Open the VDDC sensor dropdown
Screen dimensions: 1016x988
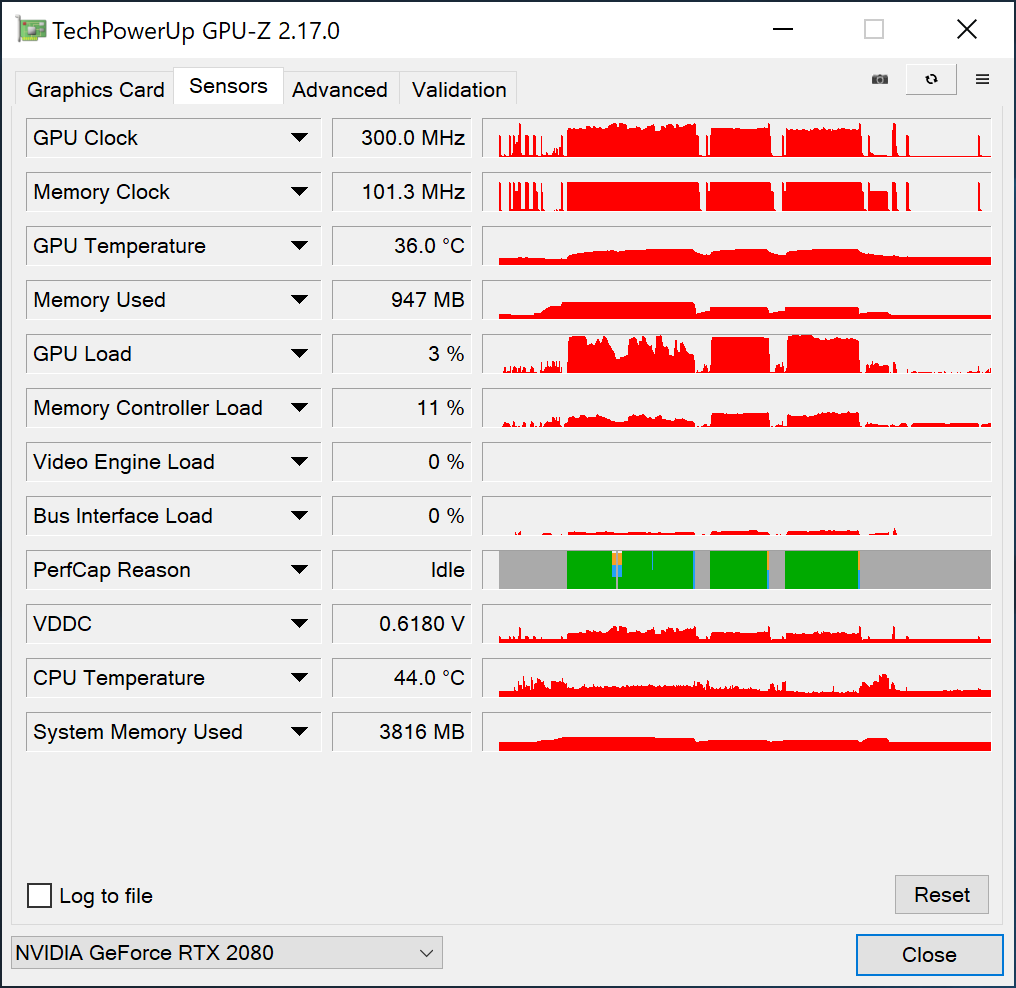click(173, 623)
